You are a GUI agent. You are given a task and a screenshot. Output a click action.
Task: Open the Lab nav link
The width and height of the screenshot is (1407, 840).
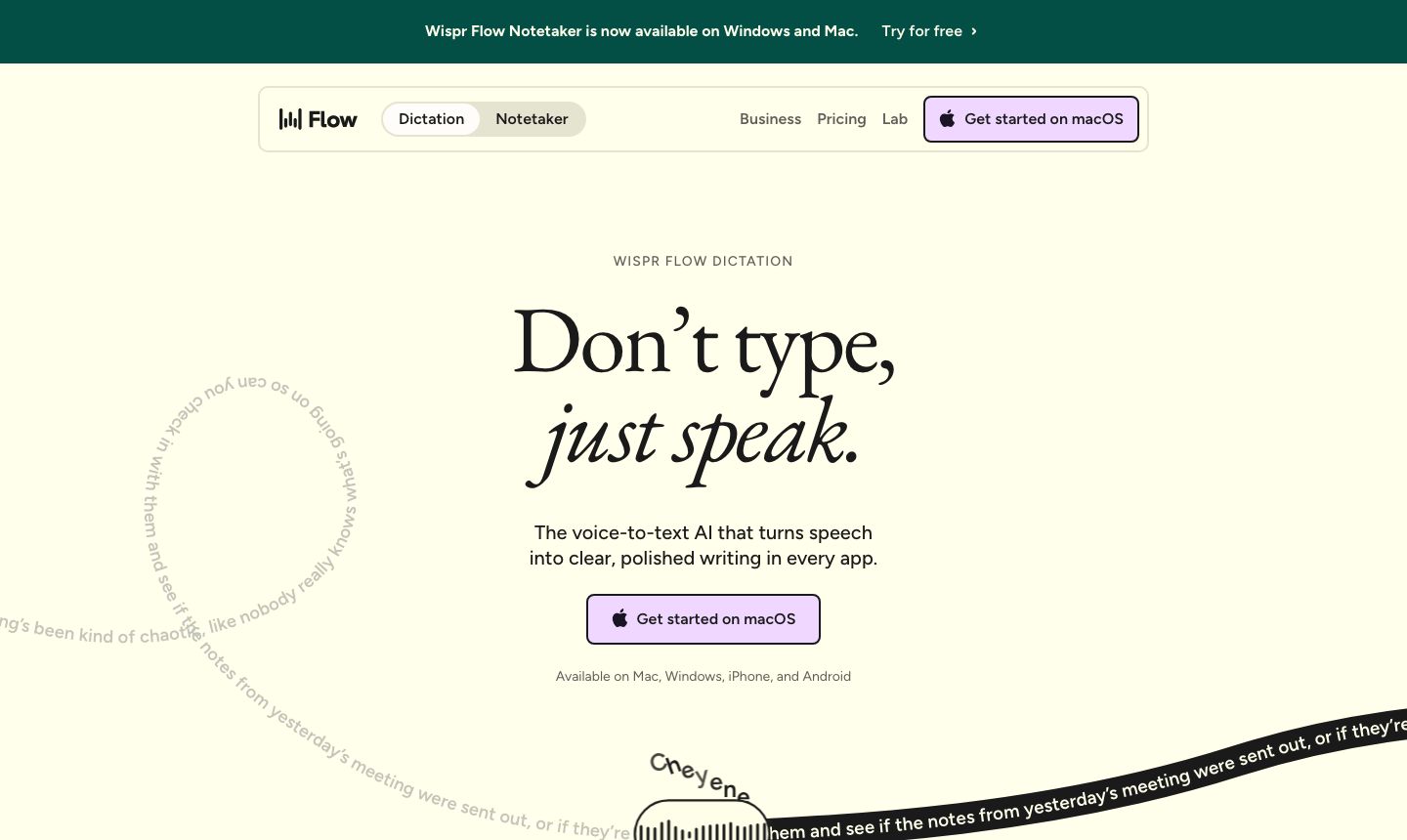(x=895, y=119)
